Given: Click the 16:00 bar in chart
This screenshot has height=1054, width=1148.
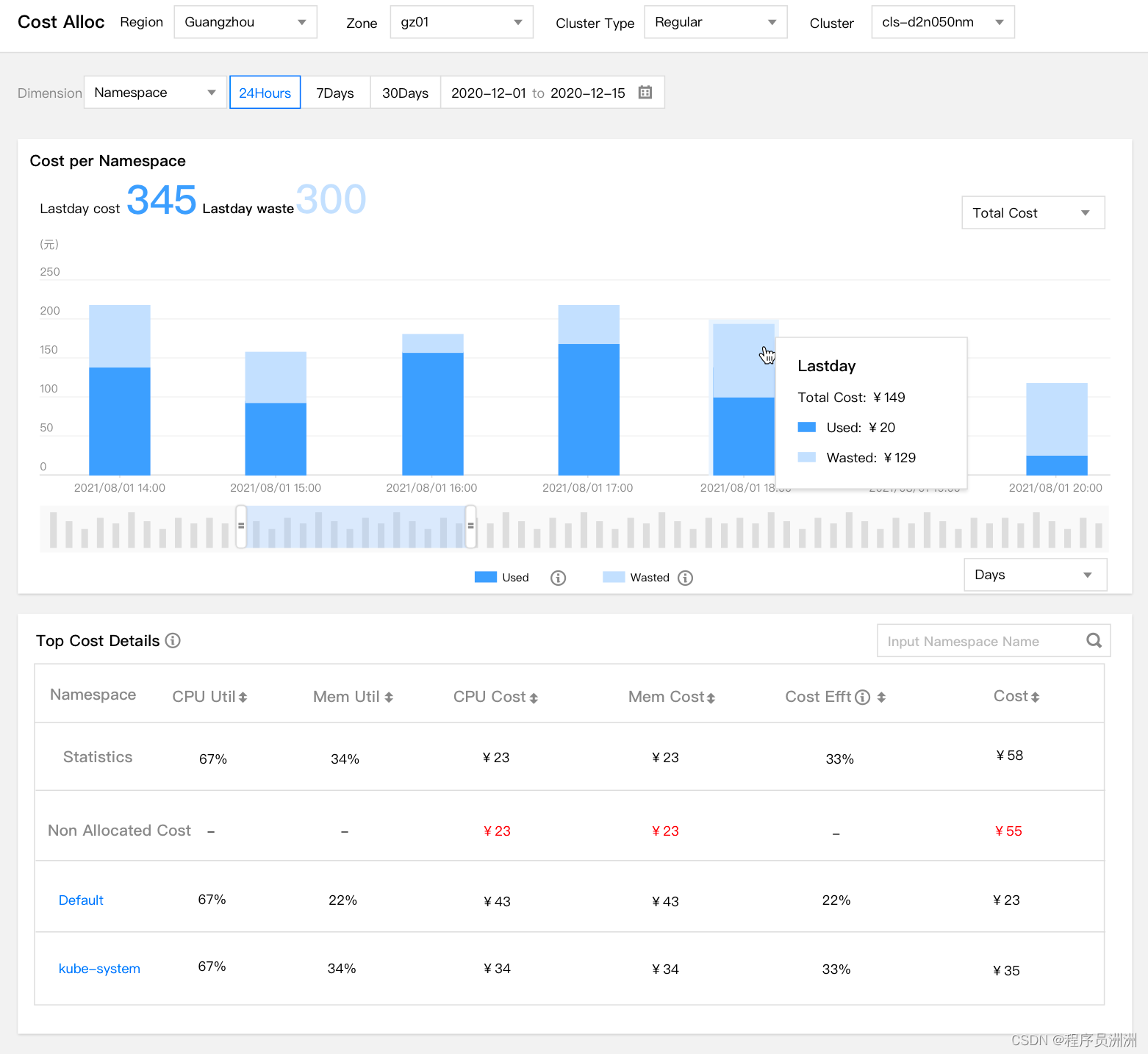Looking at the screenshot, I should point(433,404).
